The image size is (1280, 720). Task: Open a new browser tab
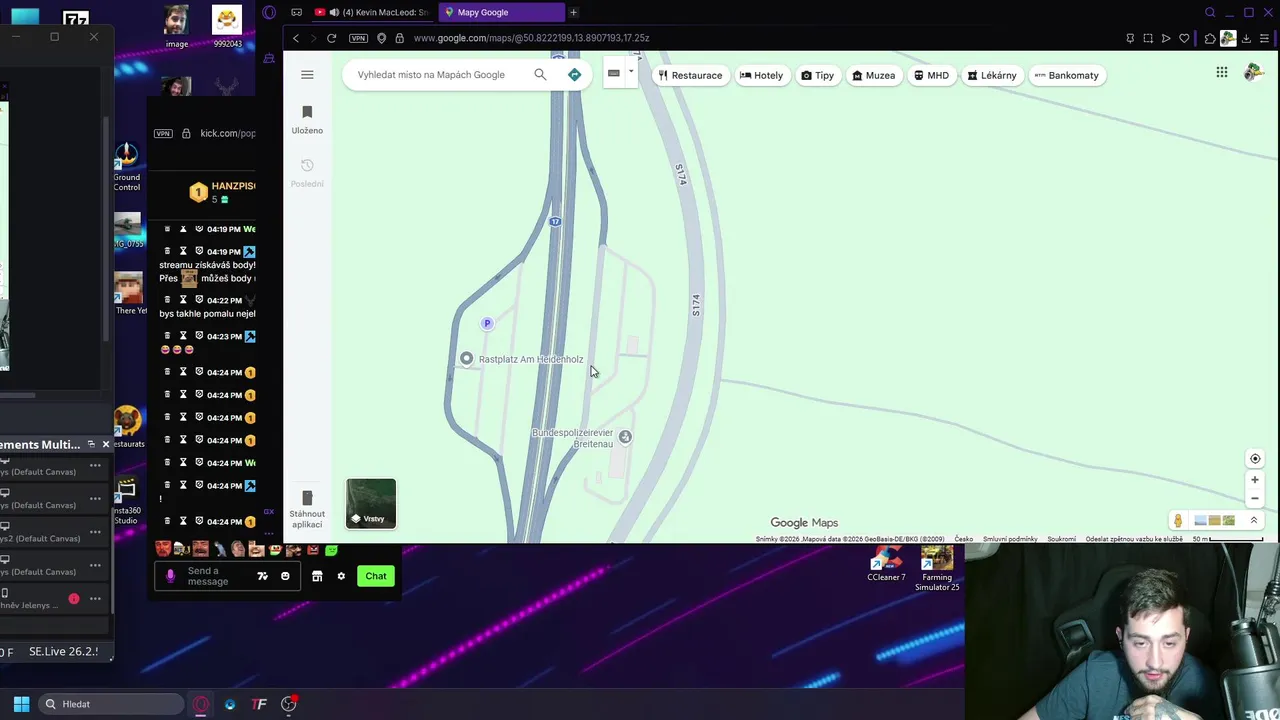(573, 12)
